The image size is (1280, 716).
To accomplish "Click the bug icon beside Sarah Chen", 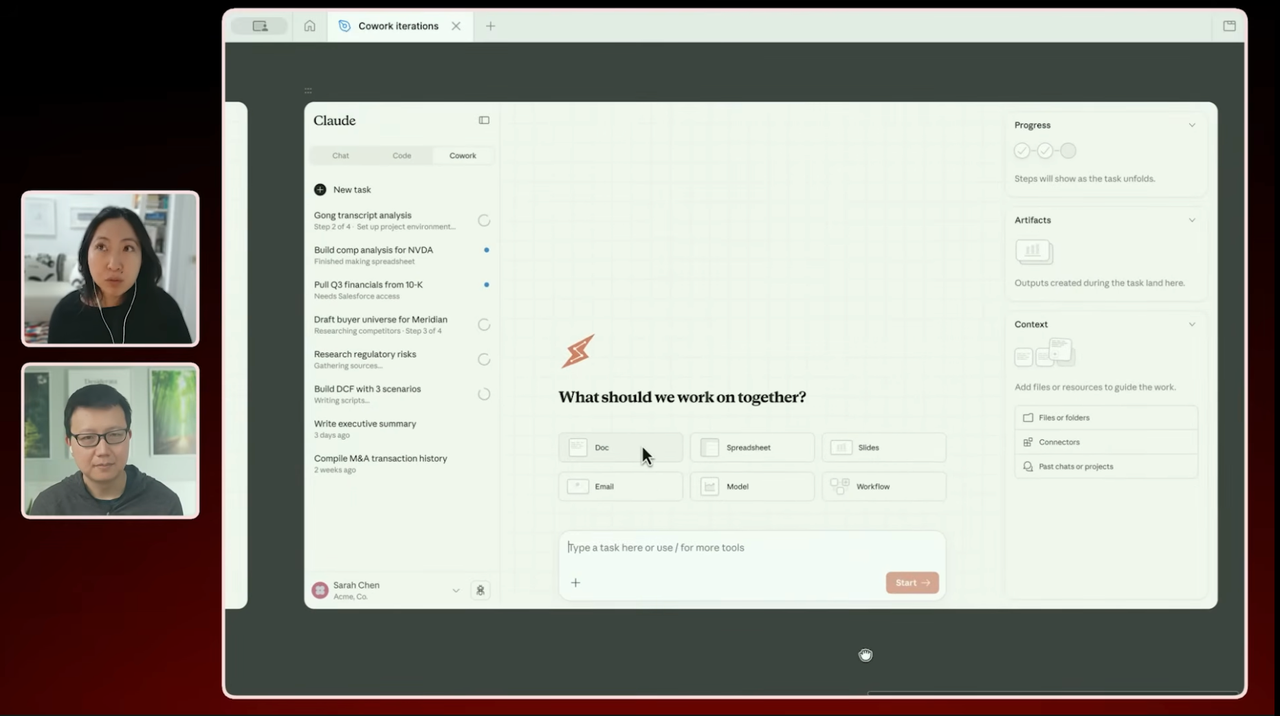I will [x=480, y=590].
